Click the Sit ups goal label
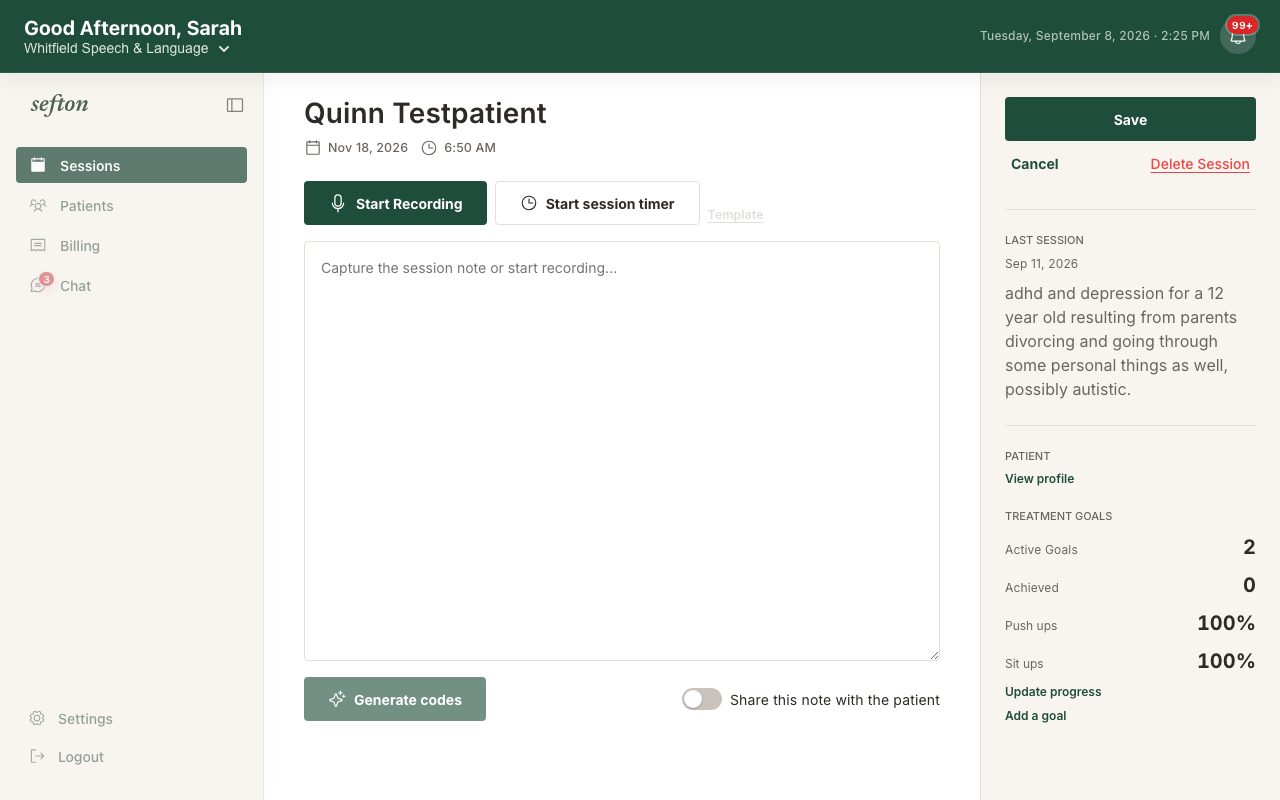The image size is (1280, 800). tap(1024, 663)
